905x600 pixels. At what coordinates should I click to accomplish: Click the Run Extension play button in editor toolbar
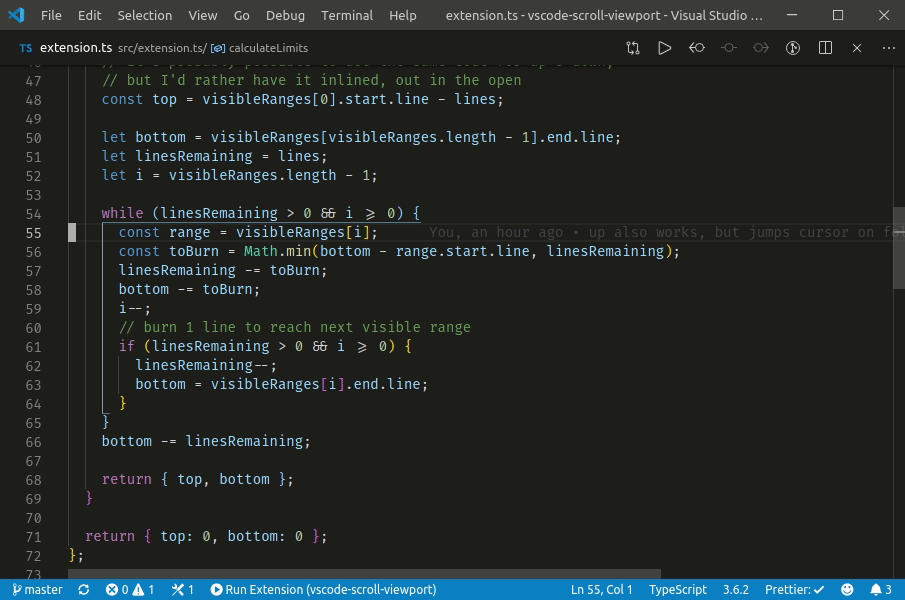coord(664,47)
